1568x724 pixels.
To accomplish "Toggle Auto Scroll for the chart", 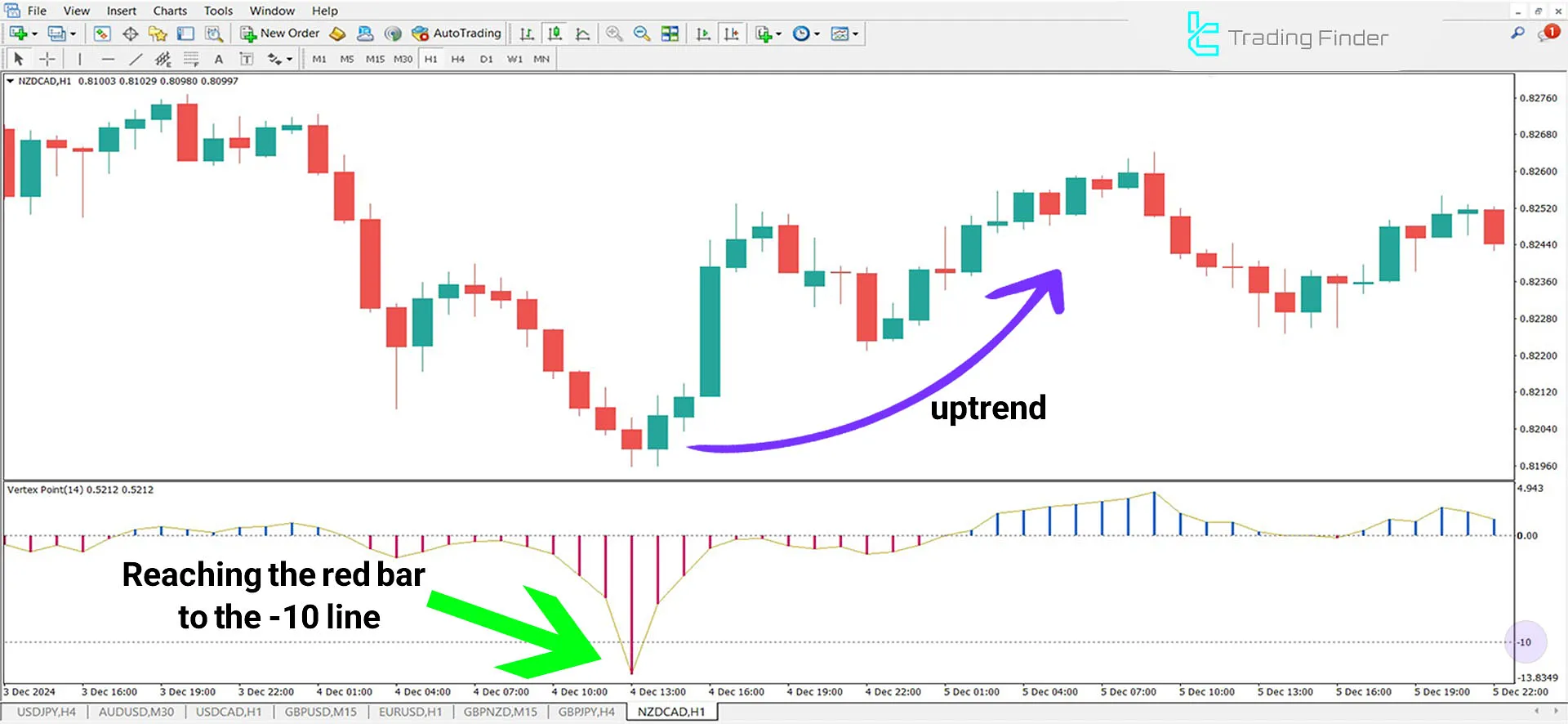I will (x=703, y=34).
